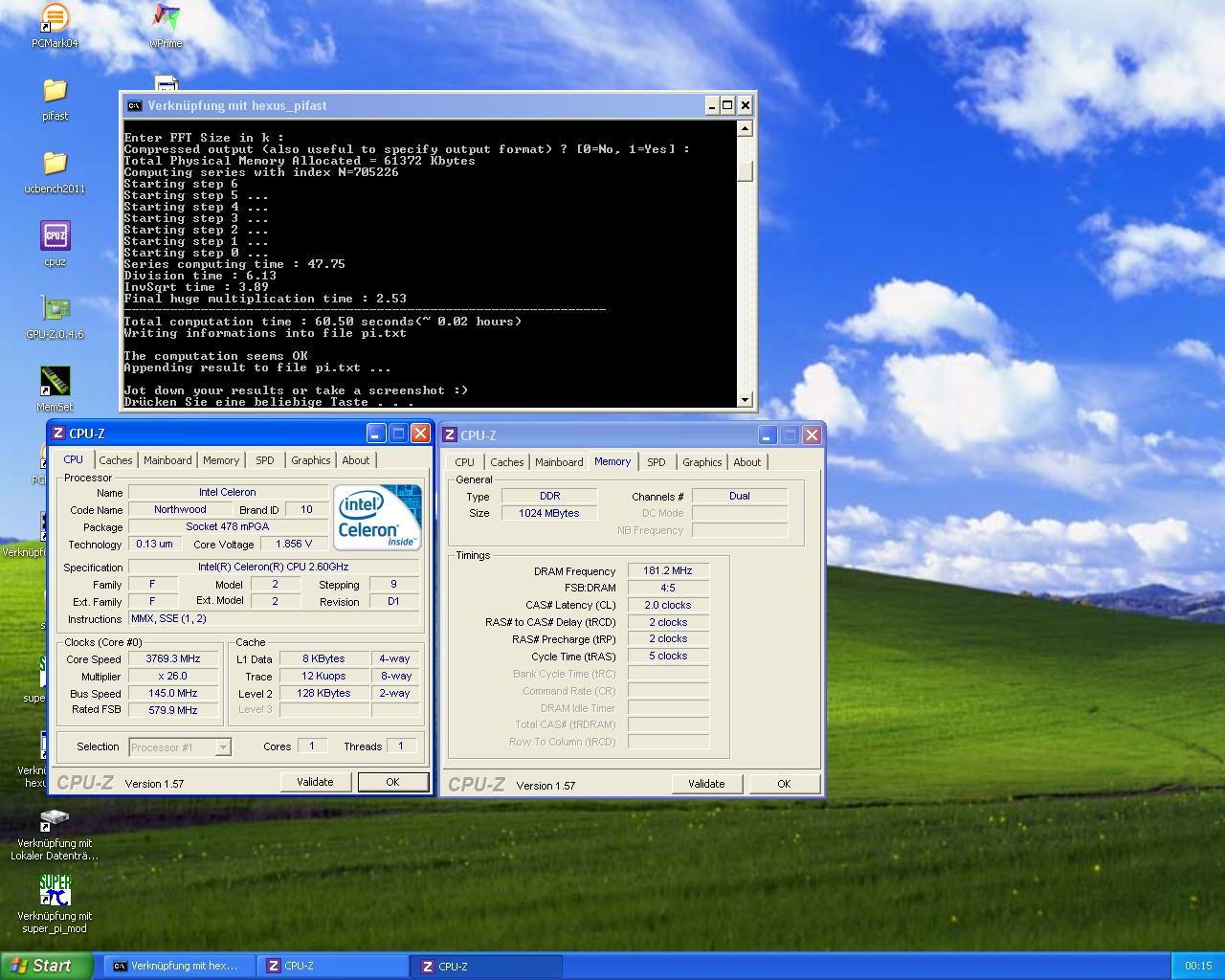Open the Windows Start menu
This screenshot has width=1225, height=980.
click(47, 966)
